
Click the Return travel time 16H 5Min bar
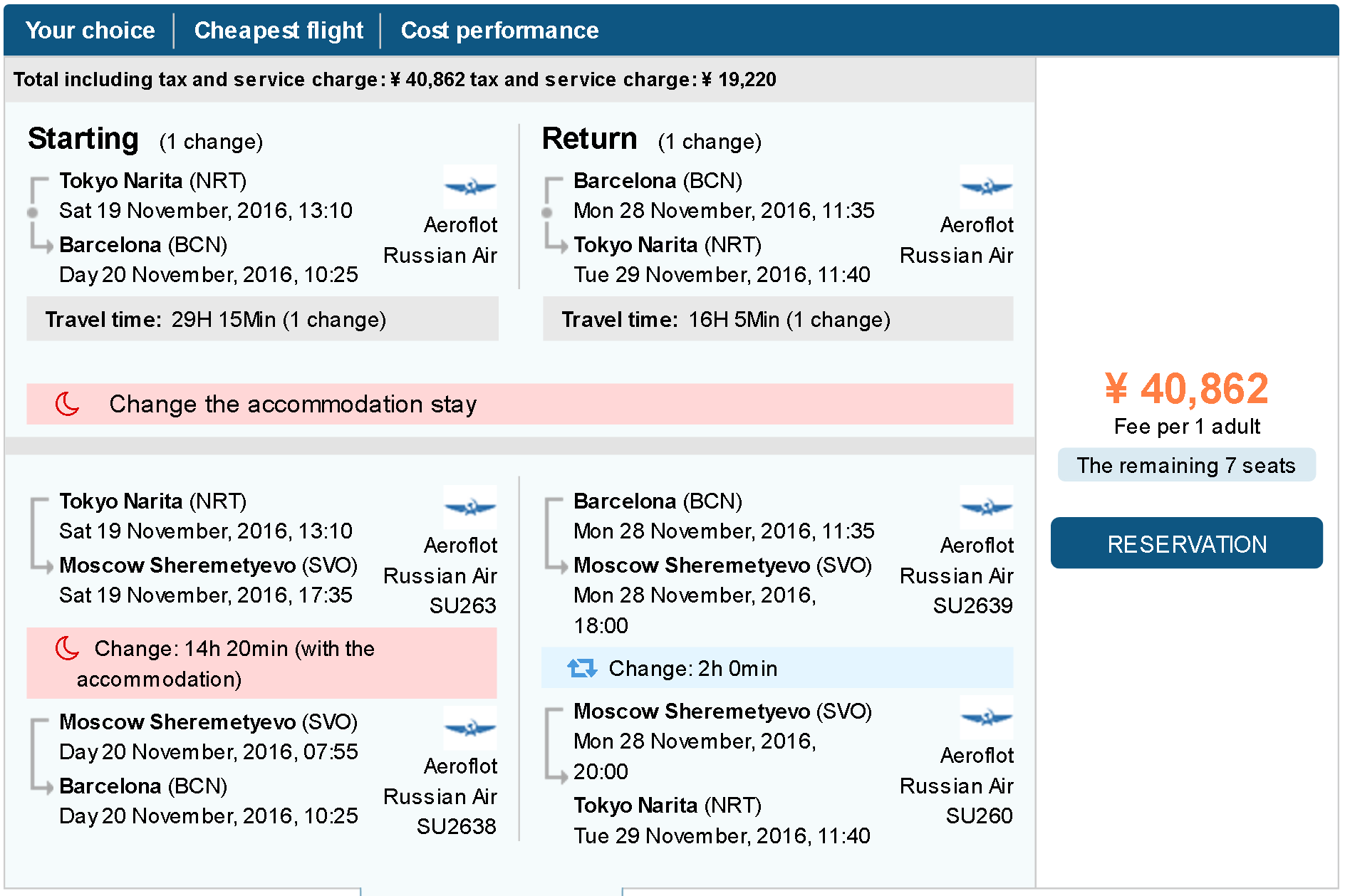point(778,319)
